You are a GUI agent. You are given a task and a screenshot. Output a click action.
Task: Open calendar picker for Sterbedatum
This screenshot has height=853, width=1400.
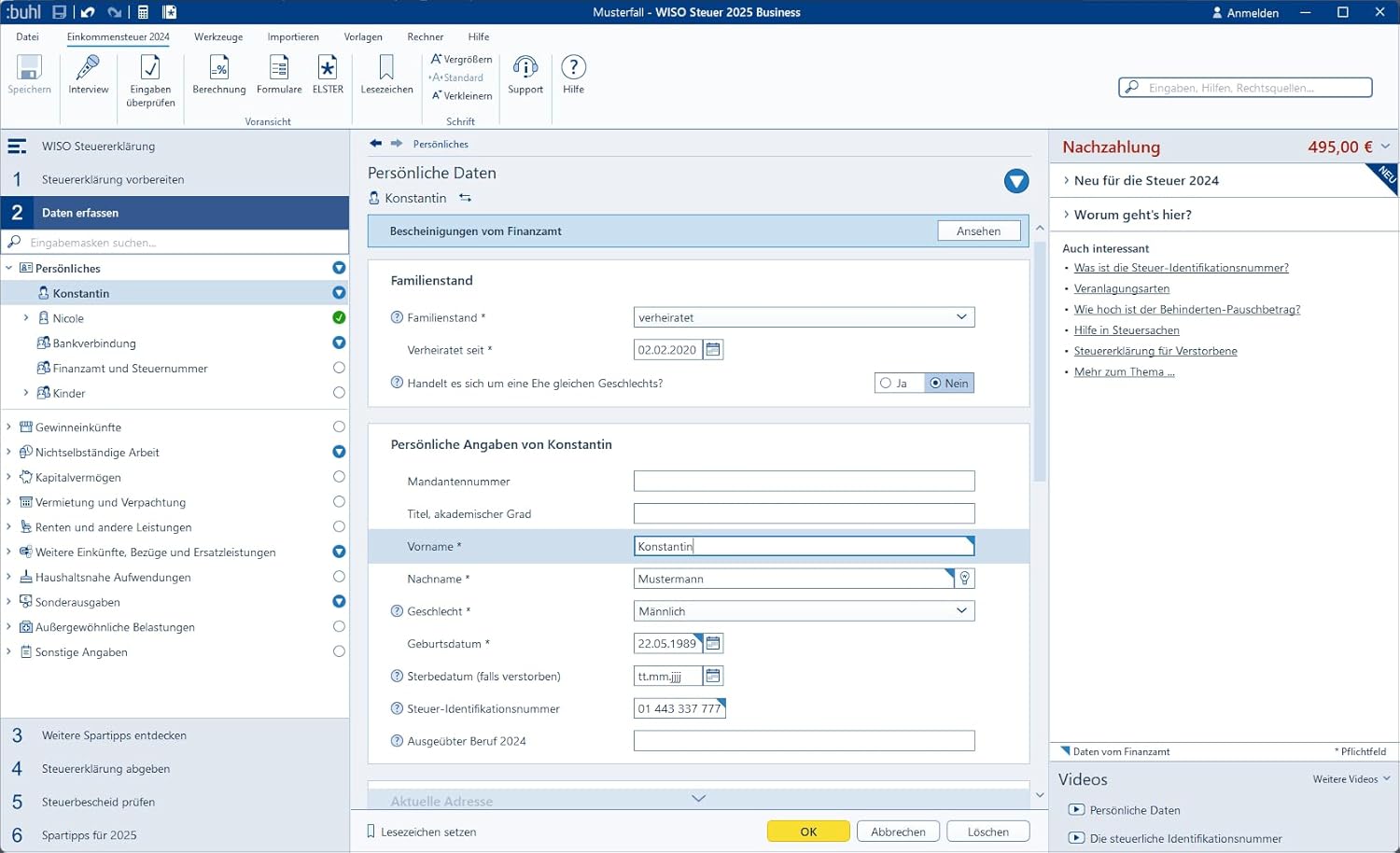[x=713, y=676]
